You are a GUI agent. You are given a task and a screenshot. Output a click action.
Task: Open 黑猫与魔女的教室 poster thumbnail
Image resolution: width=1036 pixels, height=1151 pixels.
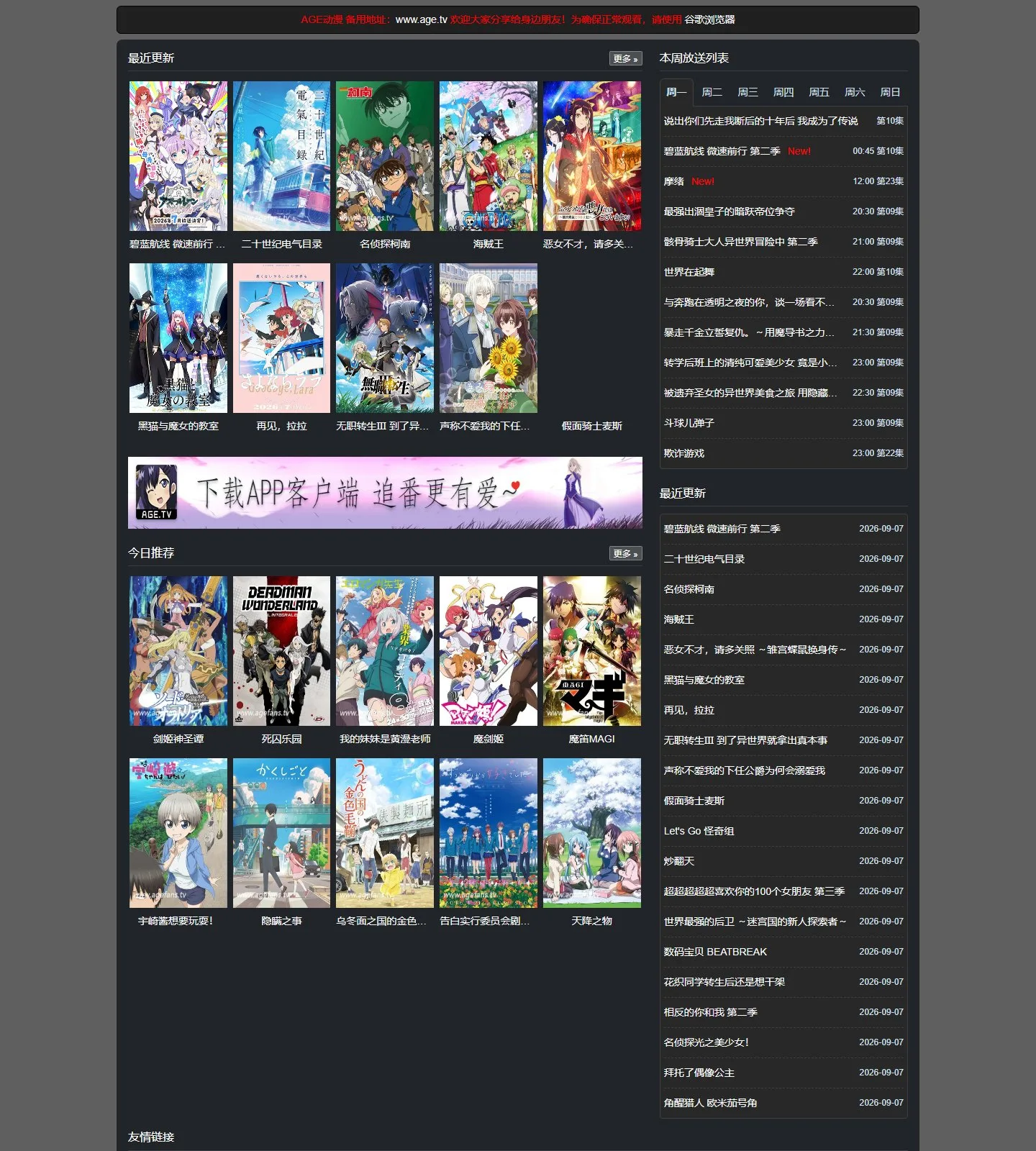click(178, 338)
